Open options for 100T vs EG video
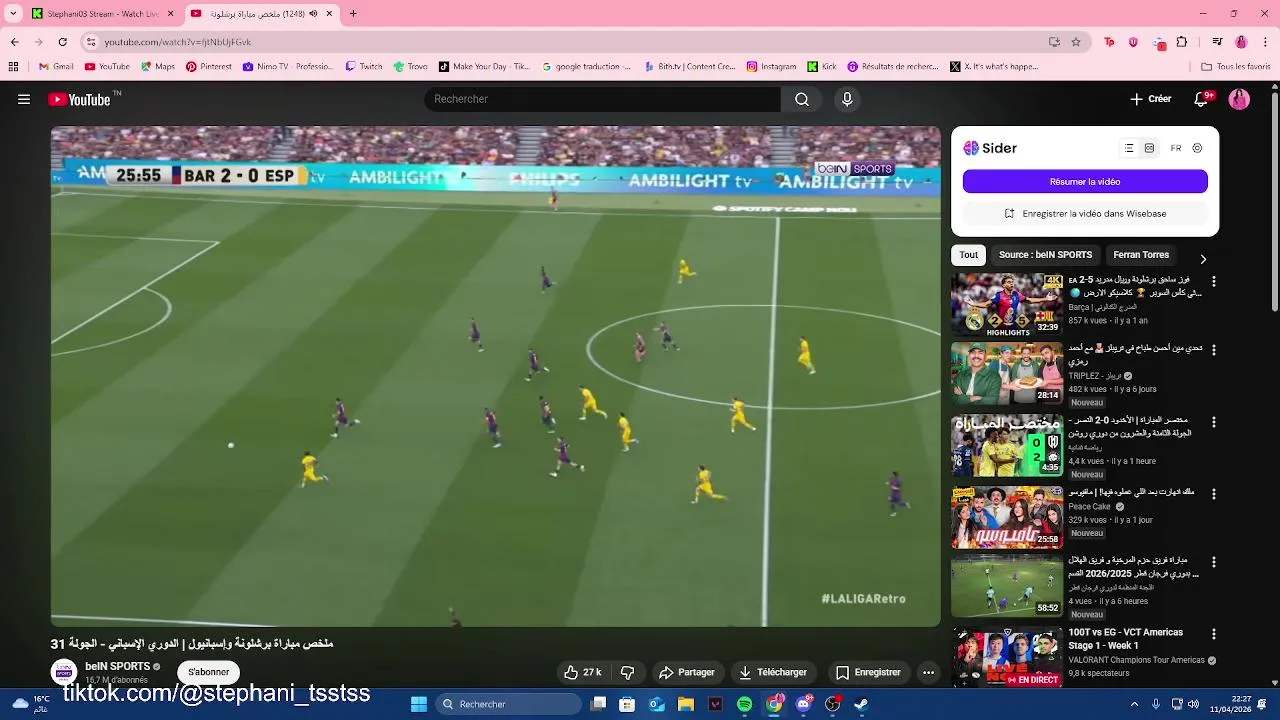This screenshot has height=720, width=1280. [1214, 634]
